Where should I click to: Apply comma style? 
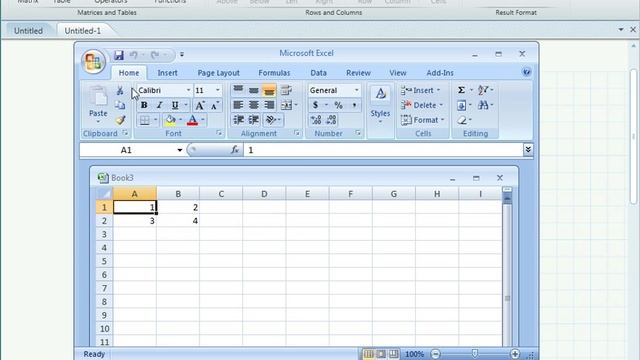(354, 105)
